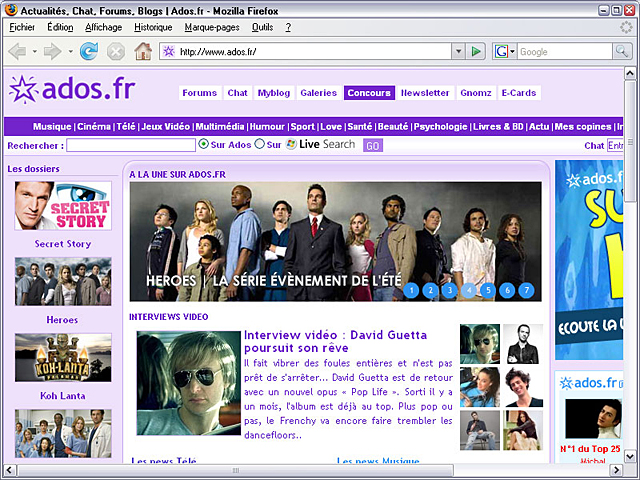Screen dimensions: 640x480
Task: Click the Live Search logo icon
Action: [x=291, y=144]
